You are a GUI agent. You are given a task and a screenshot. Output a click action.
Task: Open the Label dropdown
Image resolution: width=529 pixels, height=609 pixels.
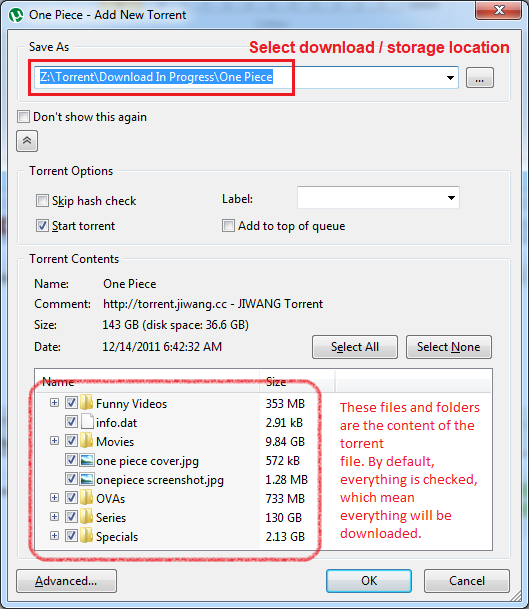(451, 198)
